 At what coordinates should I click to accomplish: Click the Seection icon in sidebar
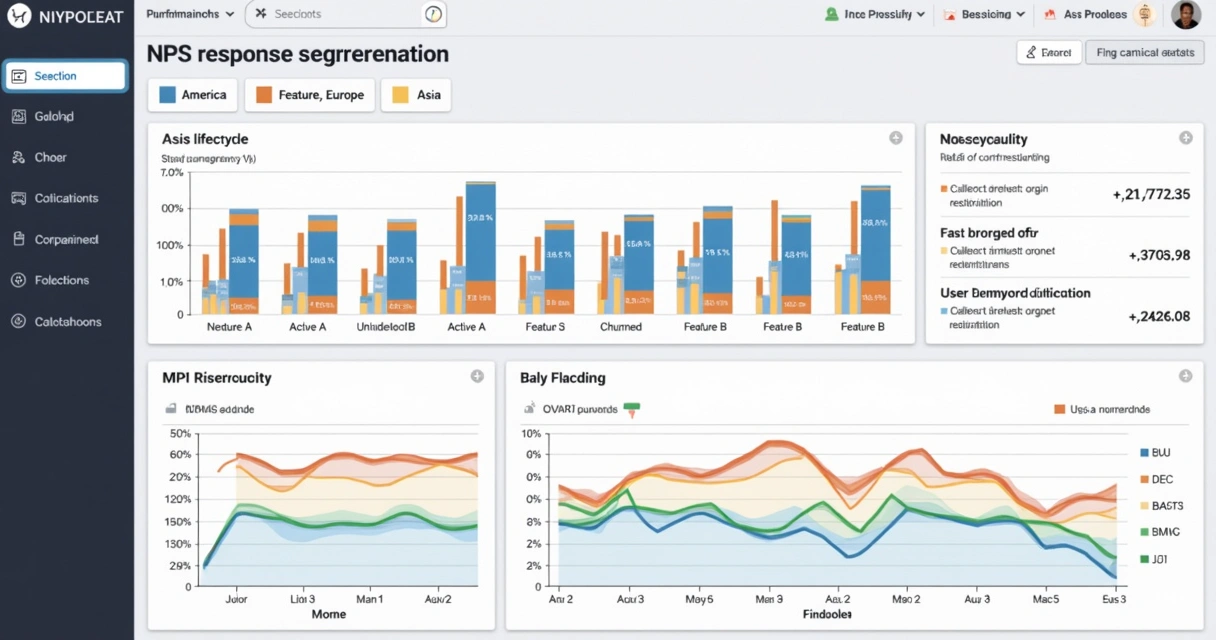pyautogui.click(x=18, y=76)
